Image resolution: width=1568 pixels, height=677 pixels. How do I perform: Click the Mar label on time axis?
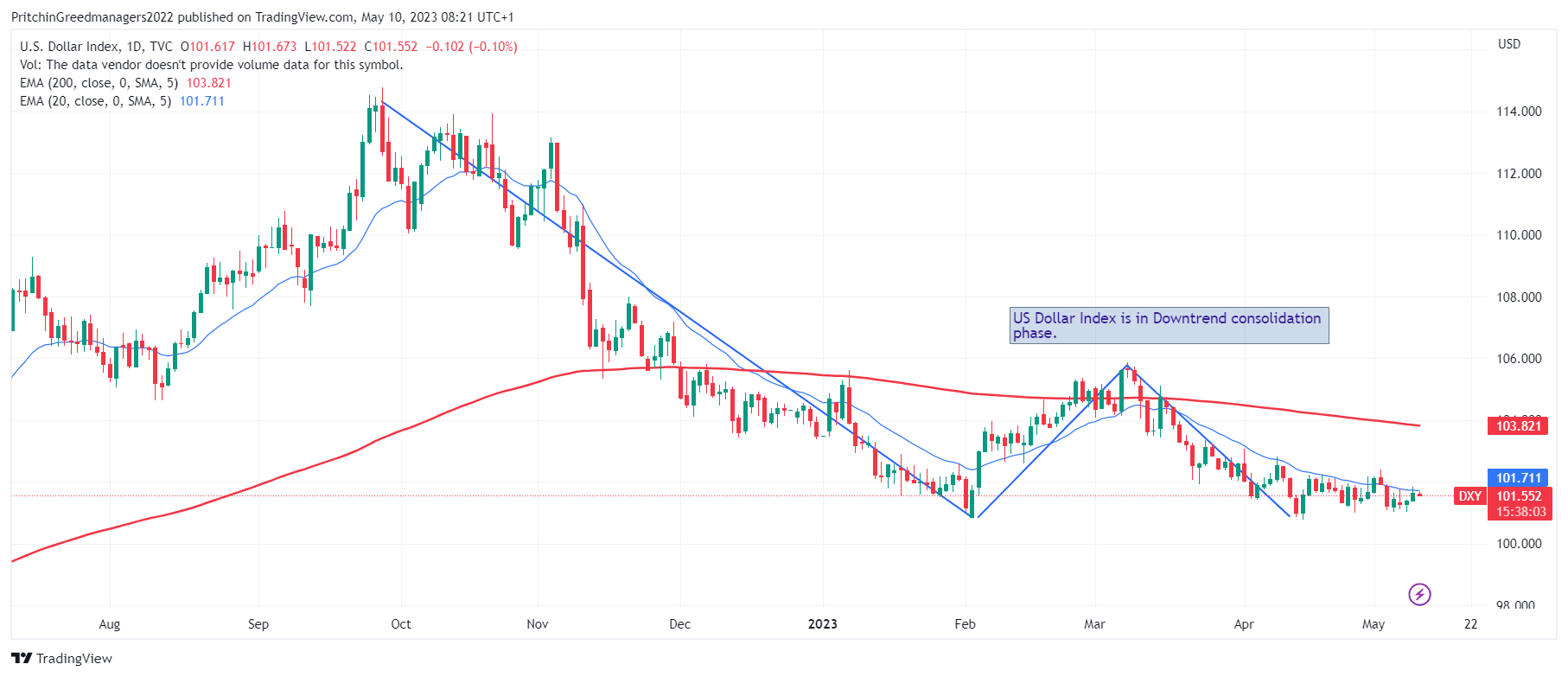click(1094, 624)
